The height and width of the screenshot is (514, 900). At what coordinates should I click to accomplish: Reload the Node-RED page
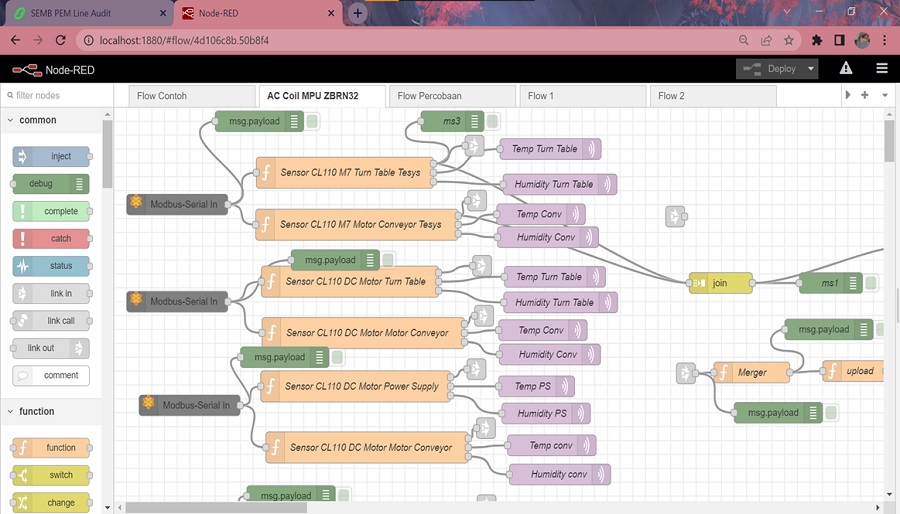(60, 40)
